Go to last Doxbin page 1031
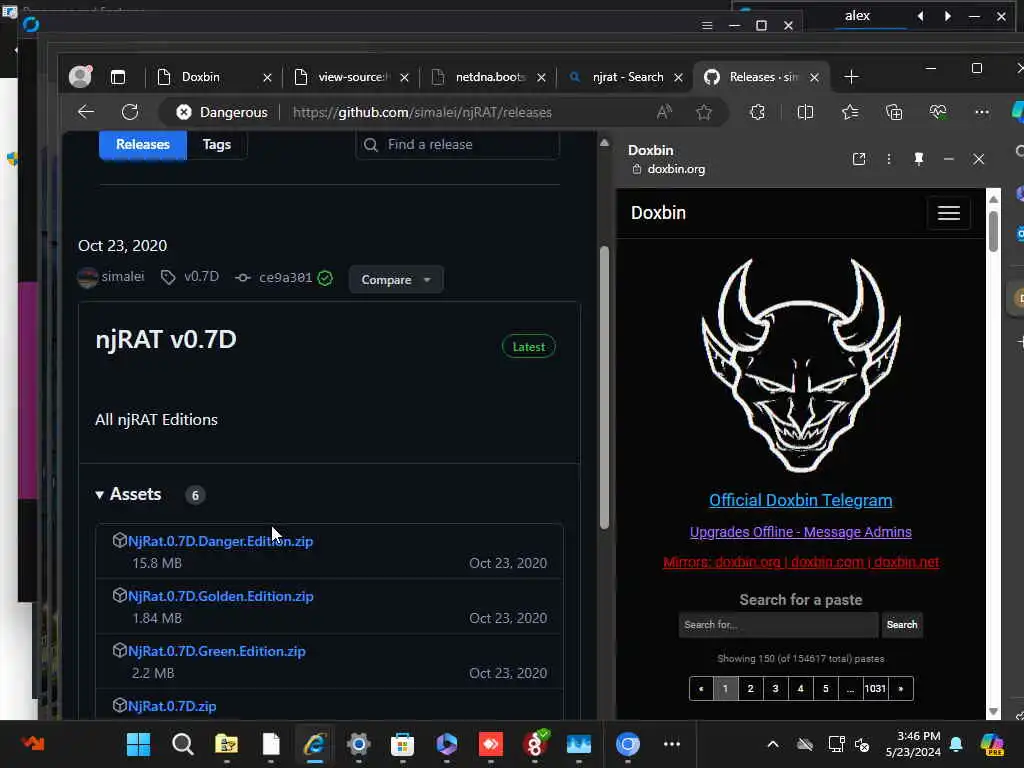The image size is (1024, 768). (875, 688)
